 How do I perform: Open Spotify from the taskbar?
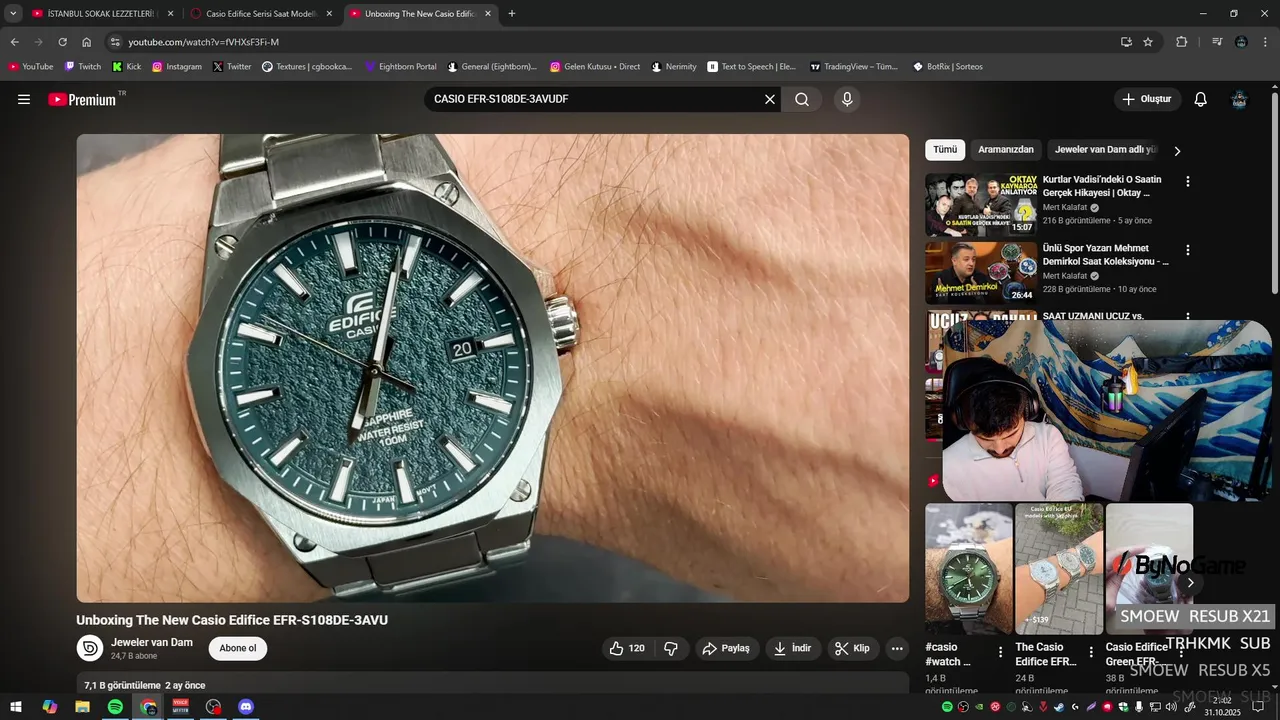(115, 707)
